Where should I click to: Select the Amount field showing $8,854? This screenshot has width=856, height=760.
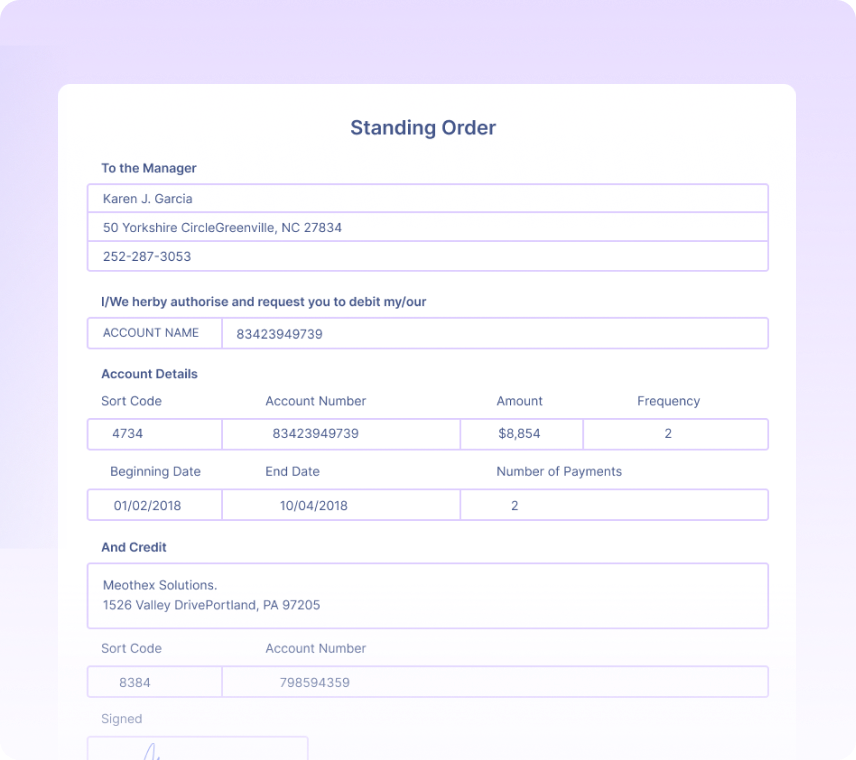[520, 434]
